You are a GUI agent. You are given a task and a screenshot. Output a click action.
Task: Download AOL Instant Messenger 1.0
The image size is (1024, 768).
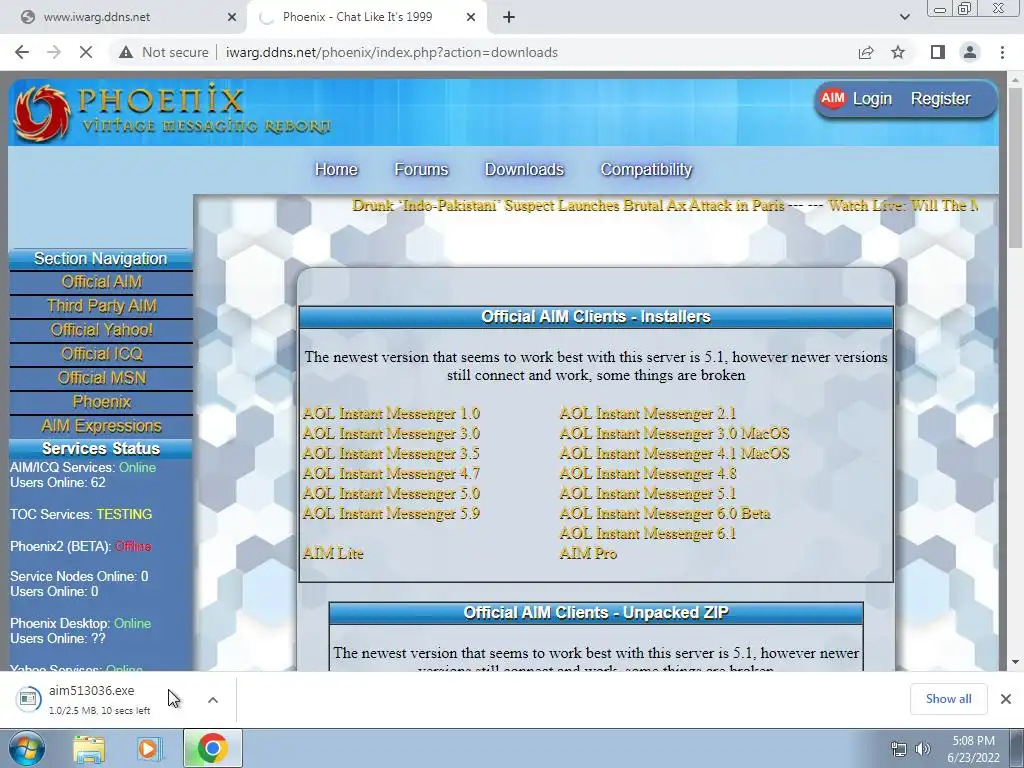tap(391, 413)
